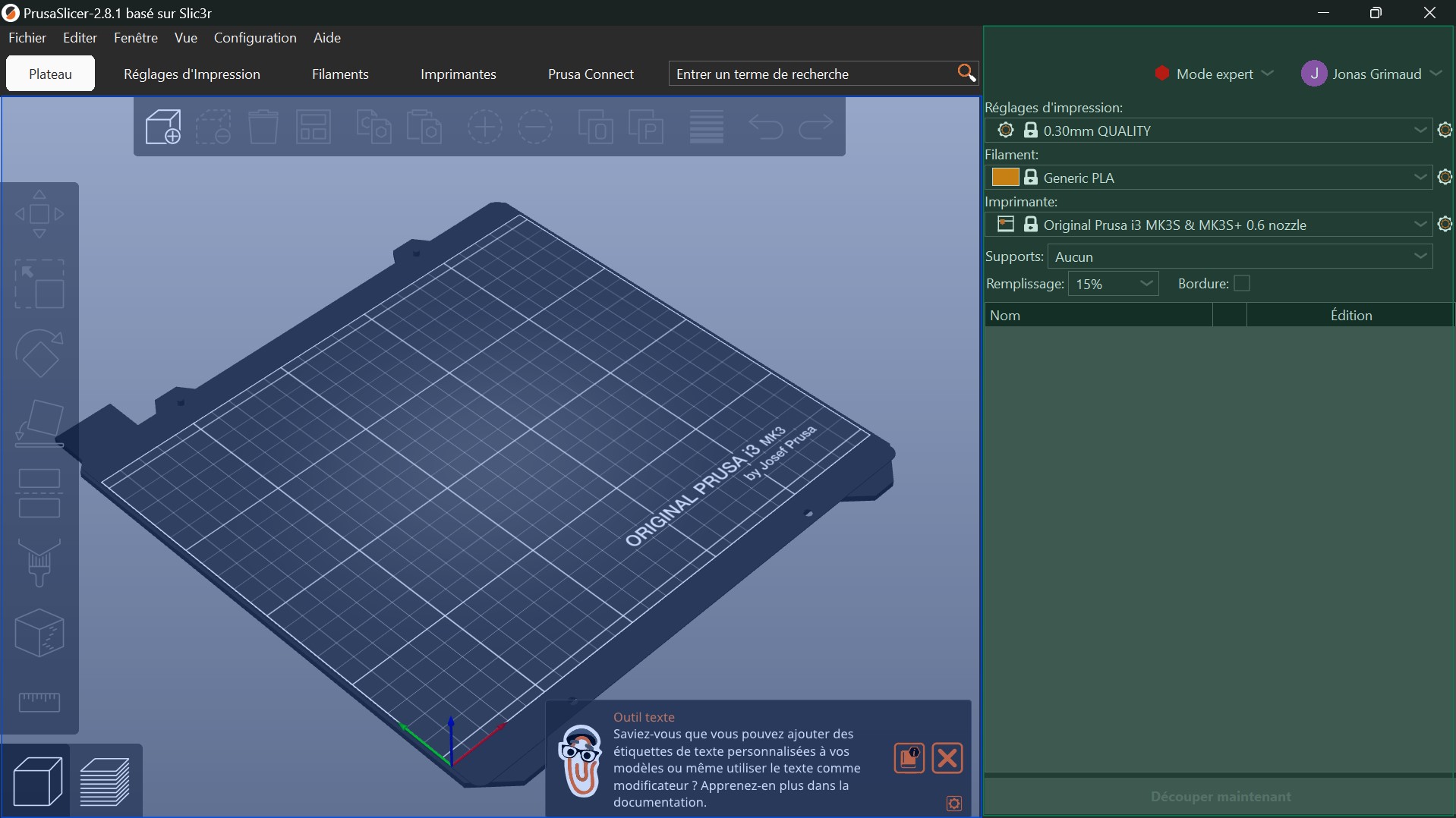Click the Découper maintenant button
This screenshot has width=1456, height=818.
(x=1220, y=797)
